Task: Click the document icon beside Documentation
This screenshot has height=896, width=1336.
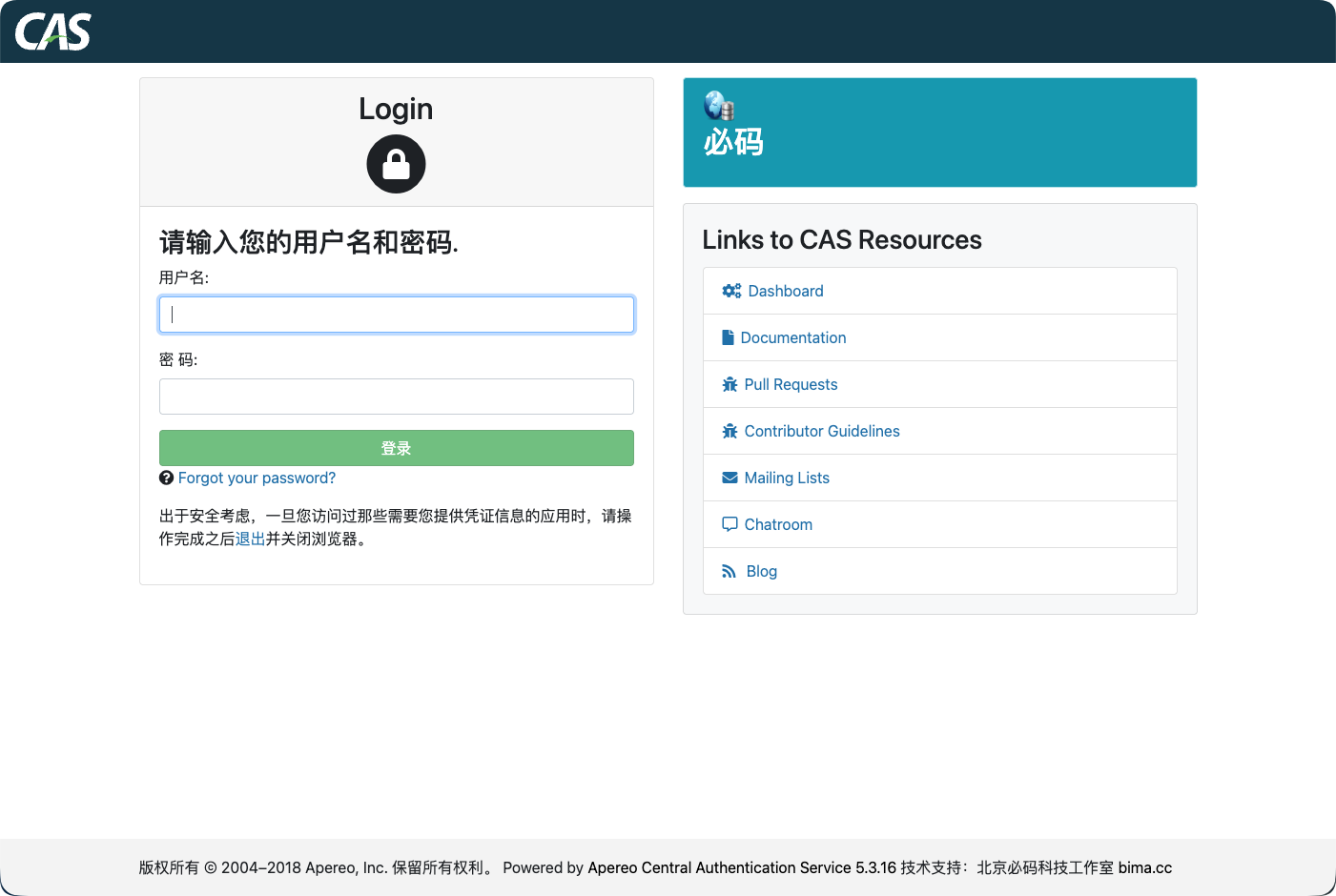Action: pos(730,336)
